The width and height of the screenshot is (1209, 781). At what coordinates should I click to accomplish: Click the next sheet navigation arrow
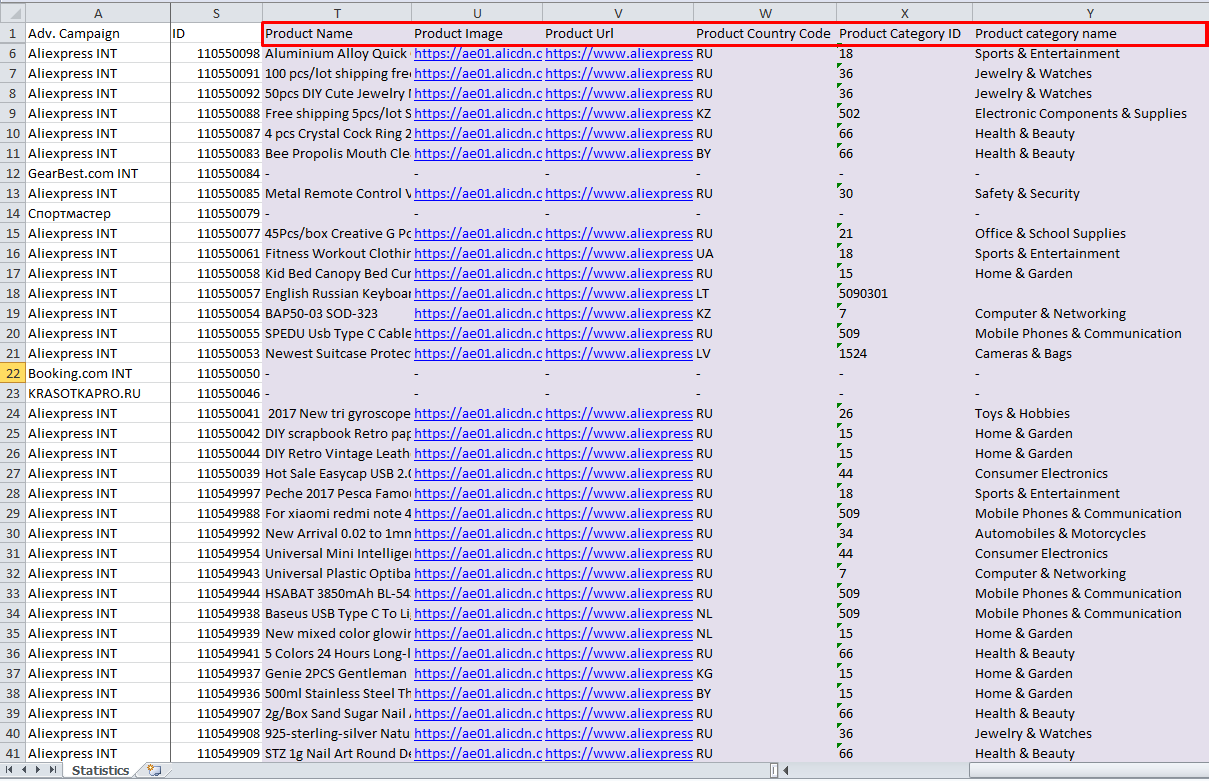[38, 770]
